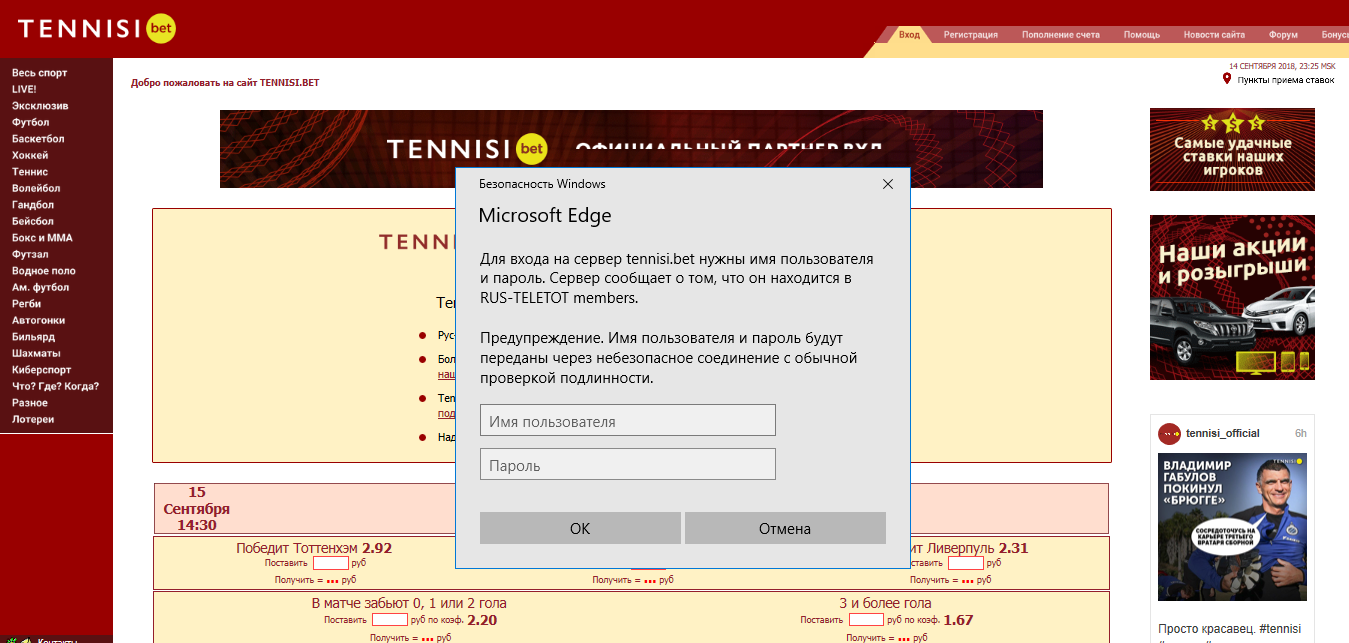The image size is (1349, 643).
Task: Click the 15 Сентября 14:30 match date
Action: (x=197, y=508)
